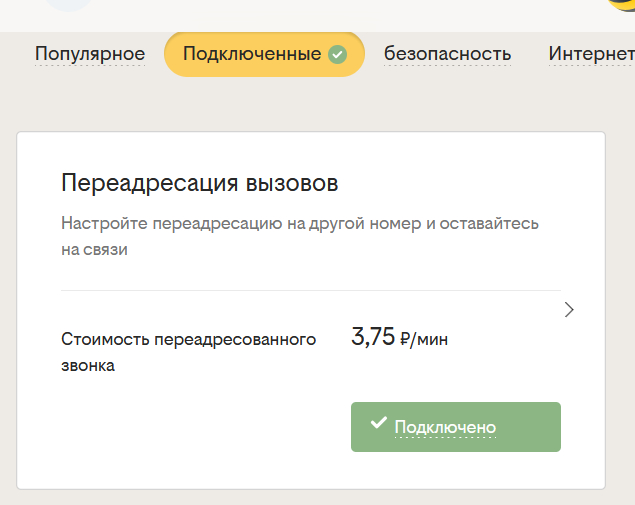Click the dotted-underlined Подключено text
Screen dimensions: 635x505
tap(445, 428)
